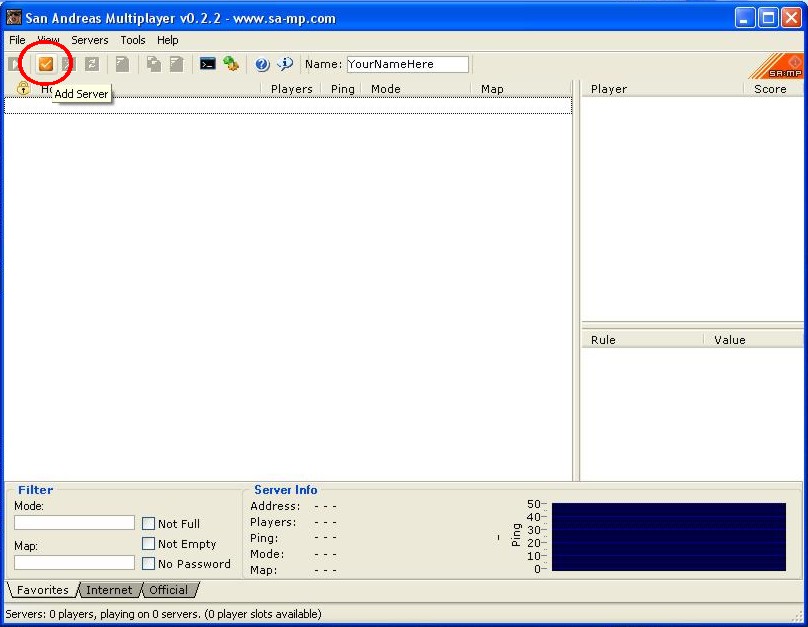Open the Help menu
The width and height of the screenshot is (808, 627).
coord(167,40)
